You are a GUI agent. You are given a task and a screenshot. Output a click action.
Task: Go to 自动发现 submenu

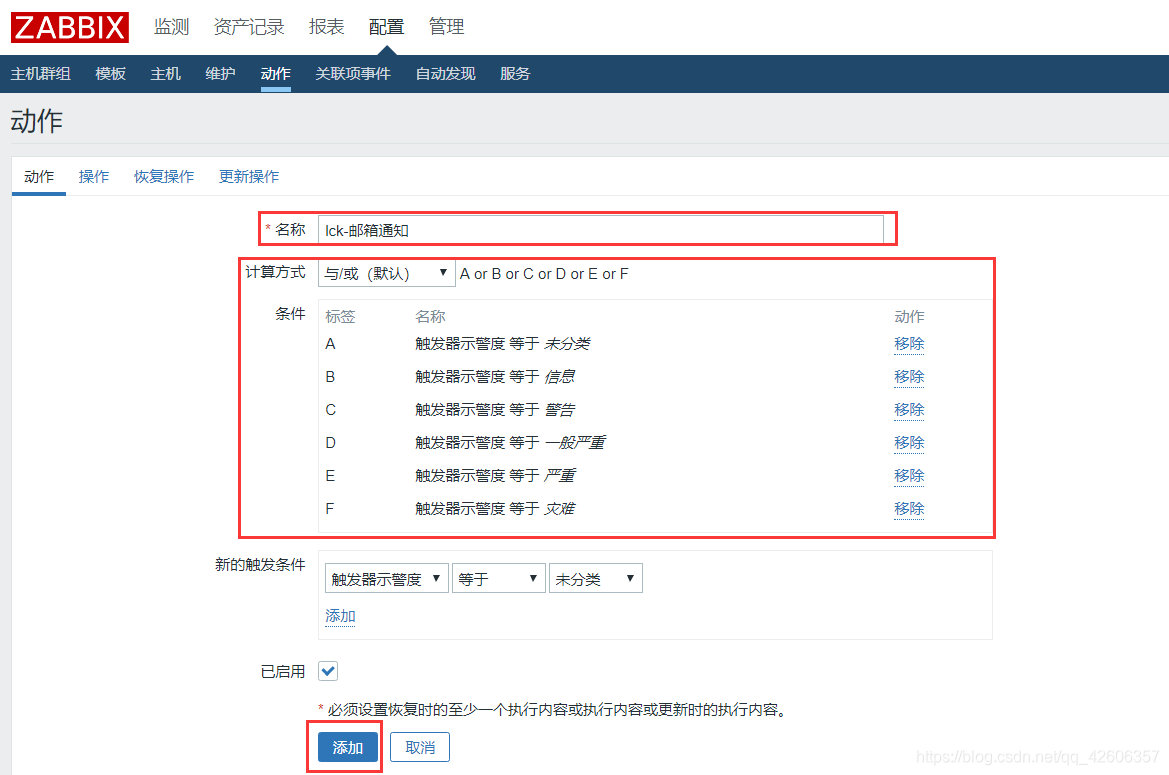click(x=445, y=74)
